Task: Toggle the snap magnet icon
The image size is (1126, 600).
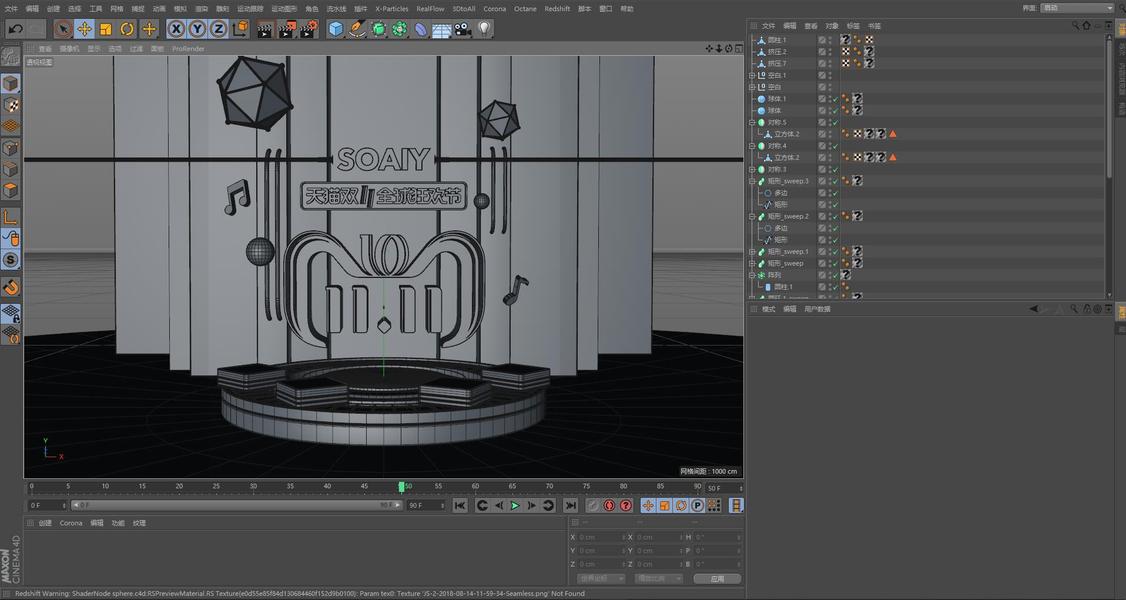Action: (x=10, y=287)
